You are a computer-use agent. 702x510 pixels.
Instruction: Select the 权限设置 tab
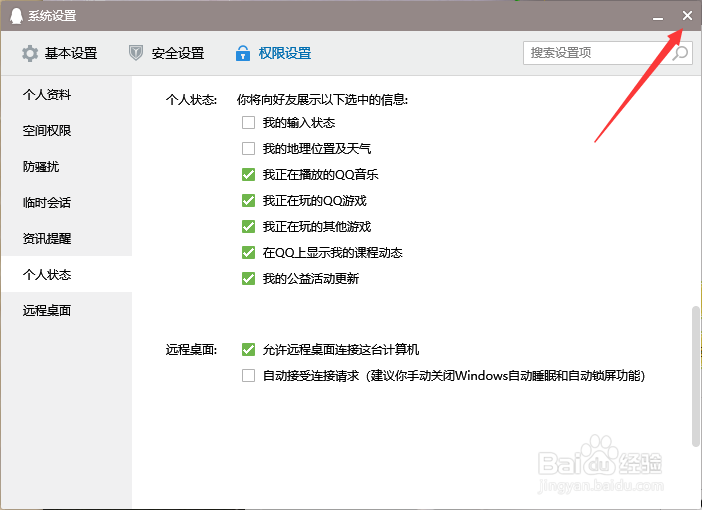click(274, 53)
